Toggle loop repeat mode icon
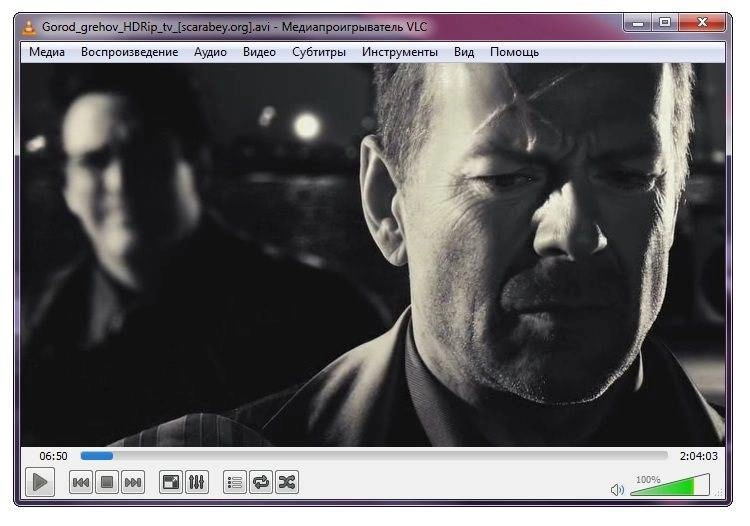 [x=261, y=482]
